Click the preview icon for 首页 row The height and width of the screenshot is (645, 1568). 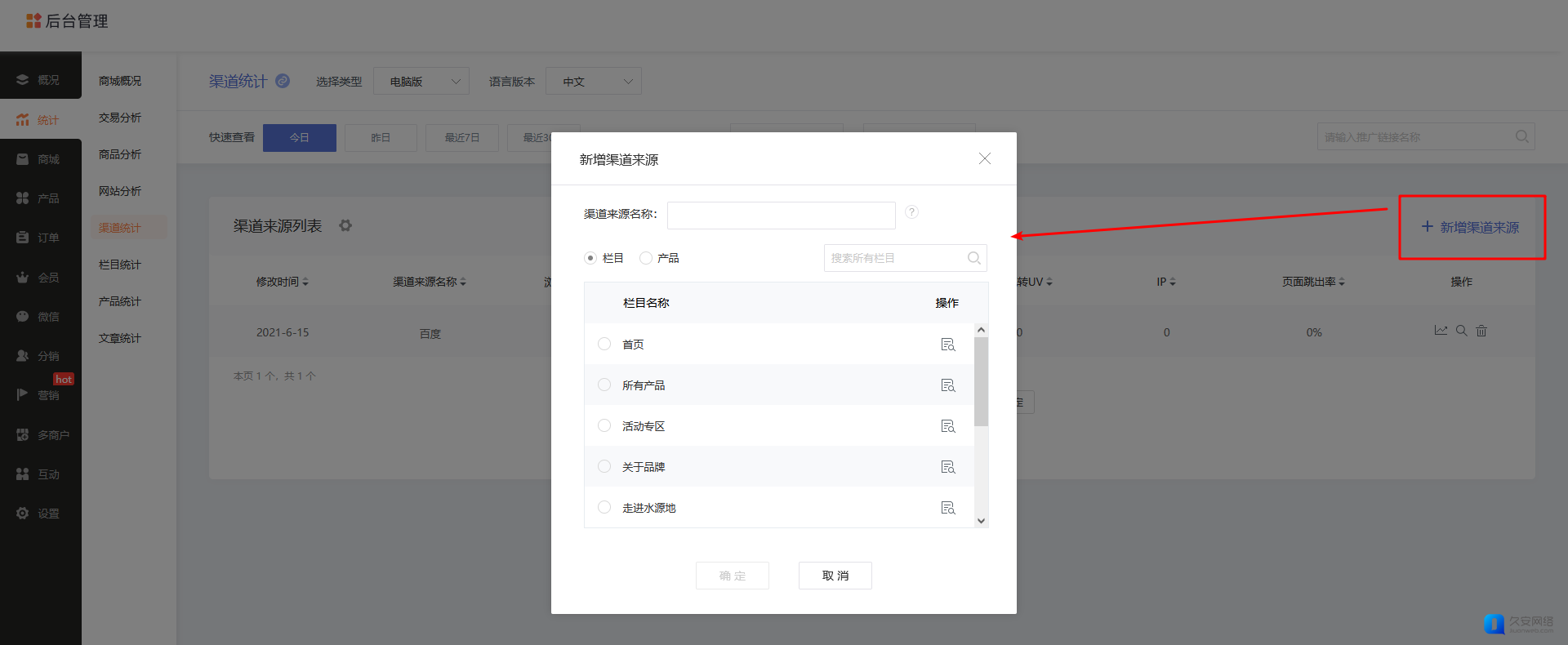[x=947, y=345]
